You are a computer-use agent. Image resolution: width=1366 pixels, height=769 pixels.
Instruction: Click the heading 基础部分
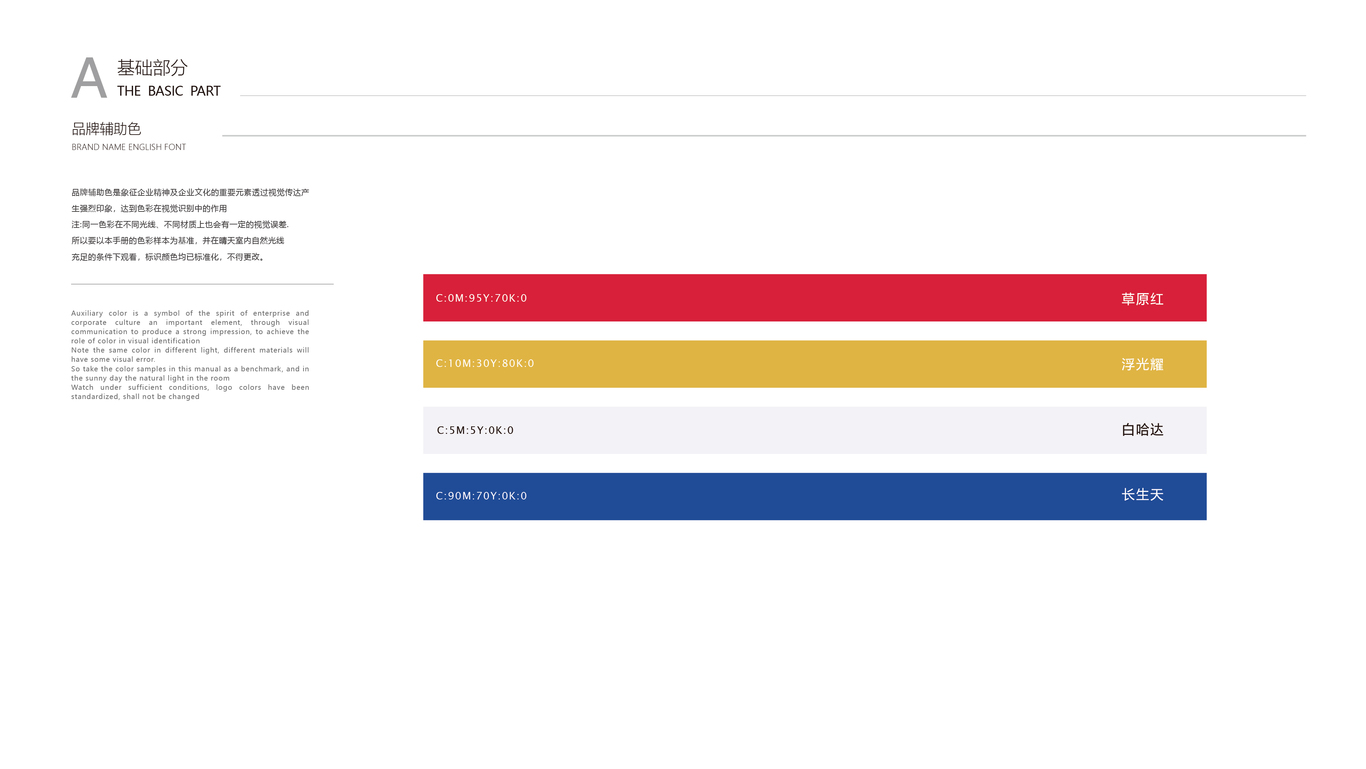[x=152, y=68]
